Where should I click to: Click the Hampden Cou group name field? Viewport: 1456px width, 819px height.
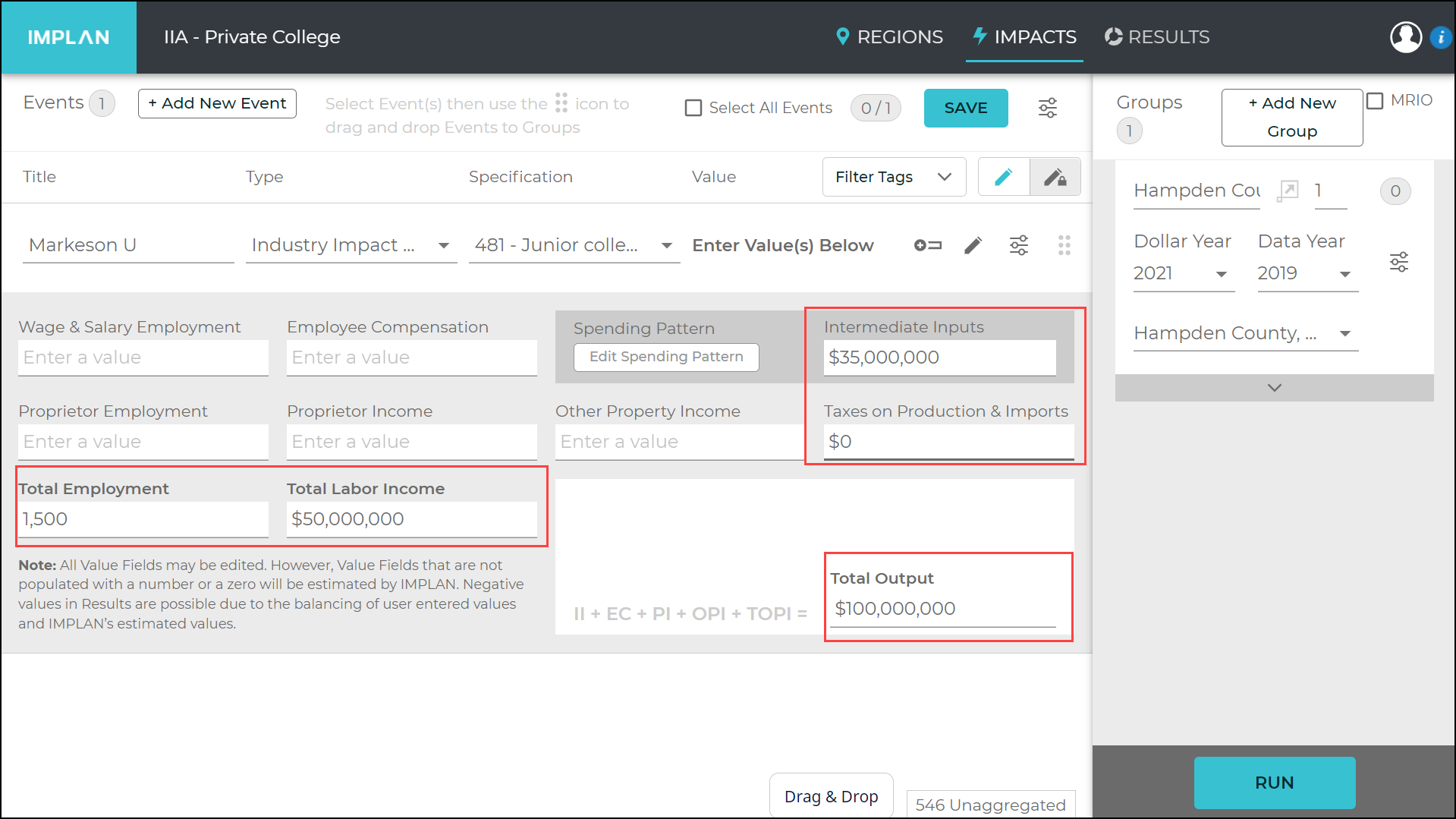pyautogui.click(x=1197, y=191)
